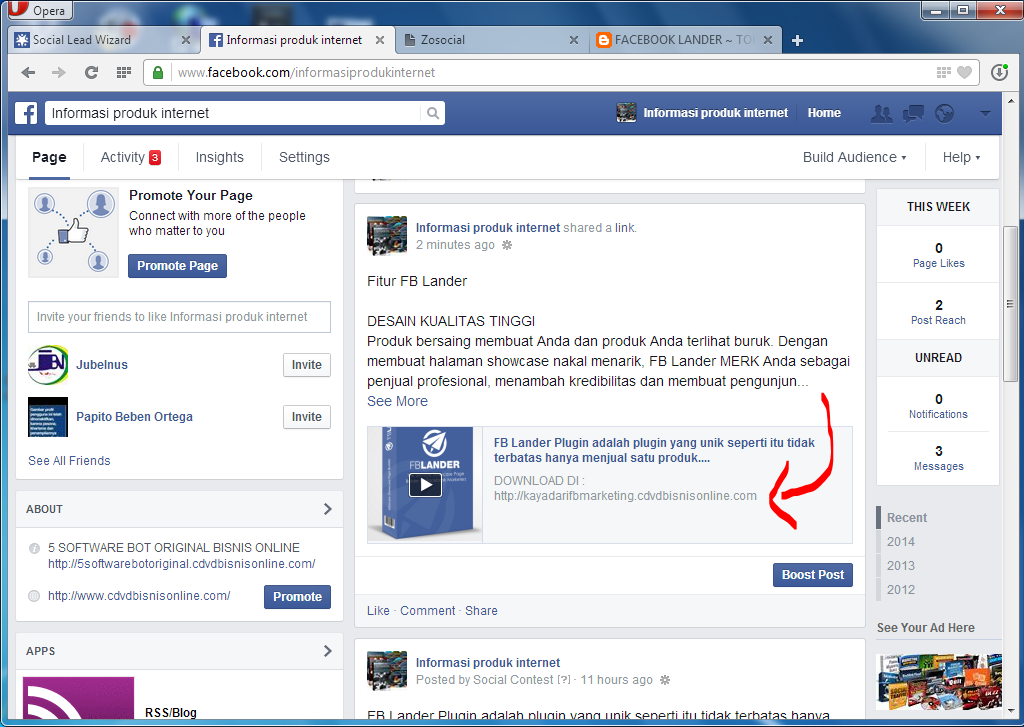
Task: Click See All Friends link
Action: 69,460
